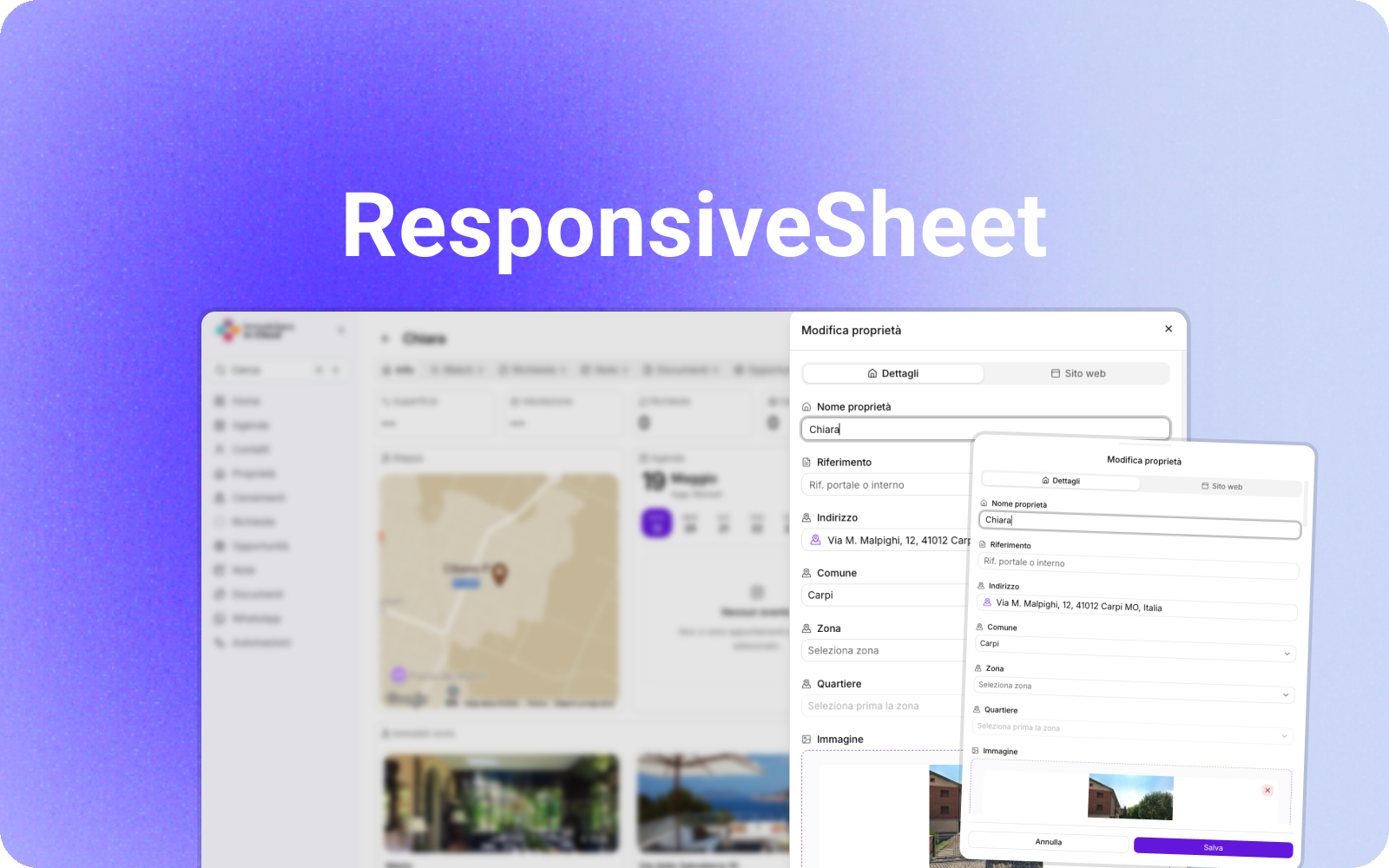
Task: Click back arrow beside Chiara in blurred page
Action: click(385, 339)
